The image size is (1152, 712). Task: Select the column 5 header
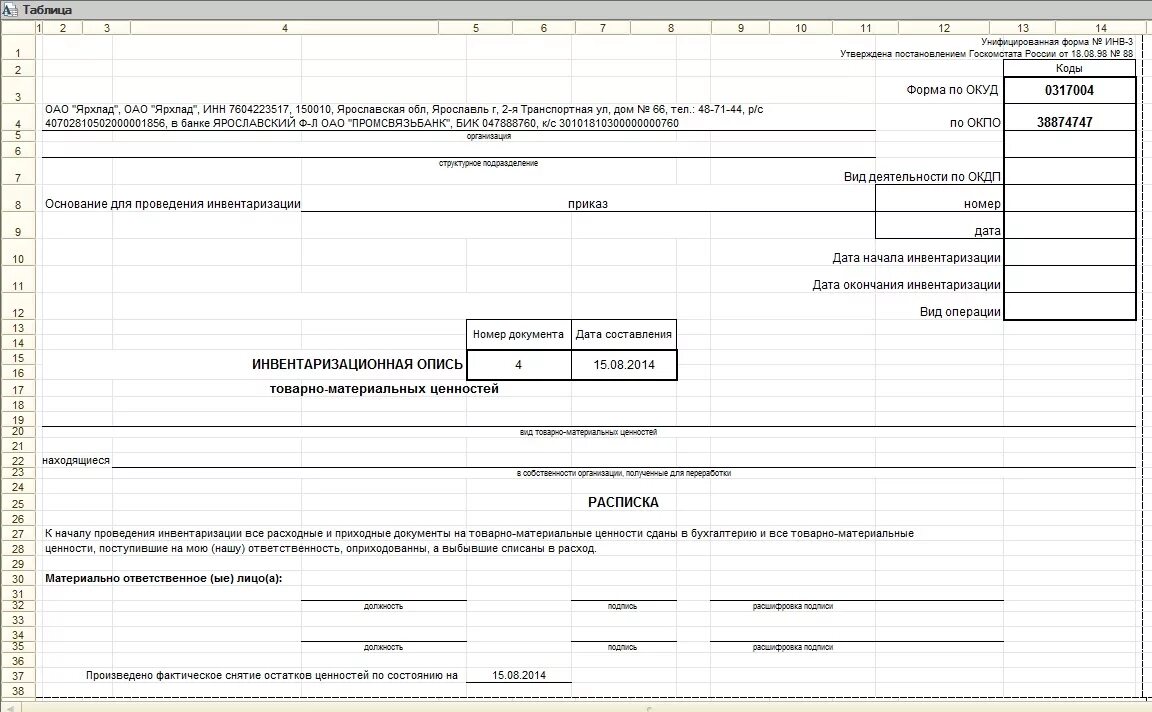tap(475, 28)
